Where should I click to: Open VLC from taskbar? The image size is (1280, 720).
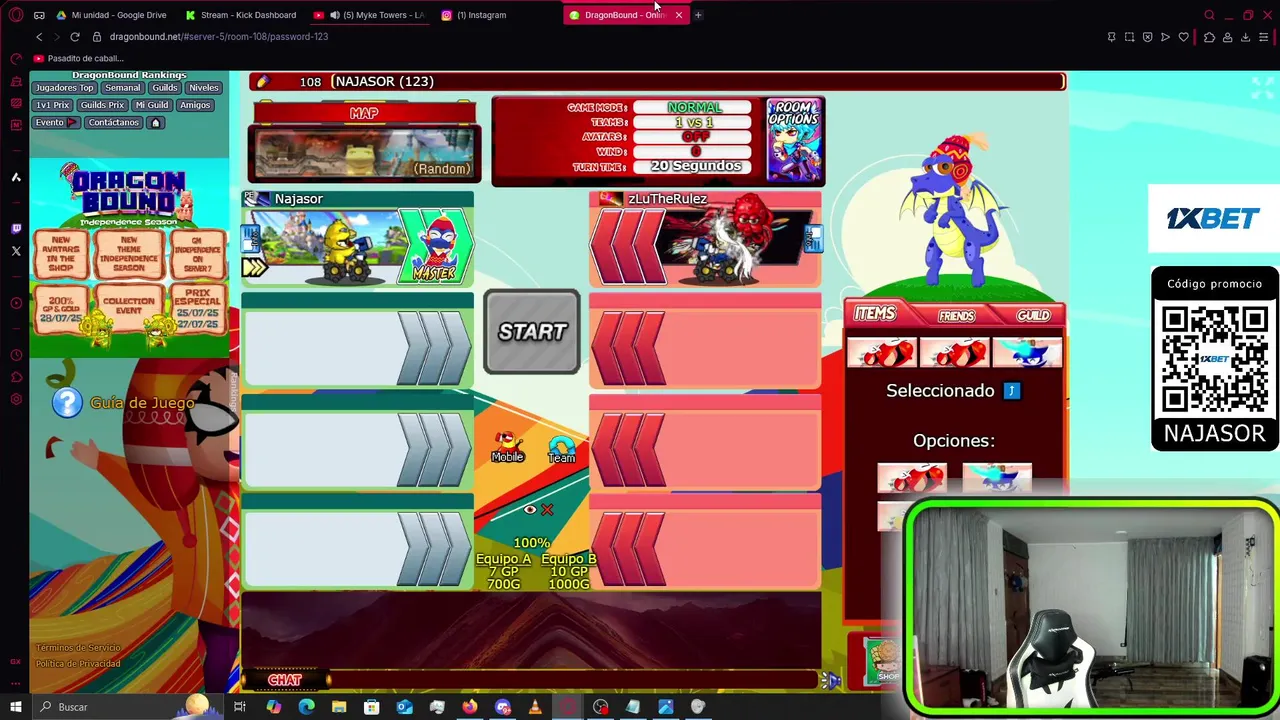534,707
